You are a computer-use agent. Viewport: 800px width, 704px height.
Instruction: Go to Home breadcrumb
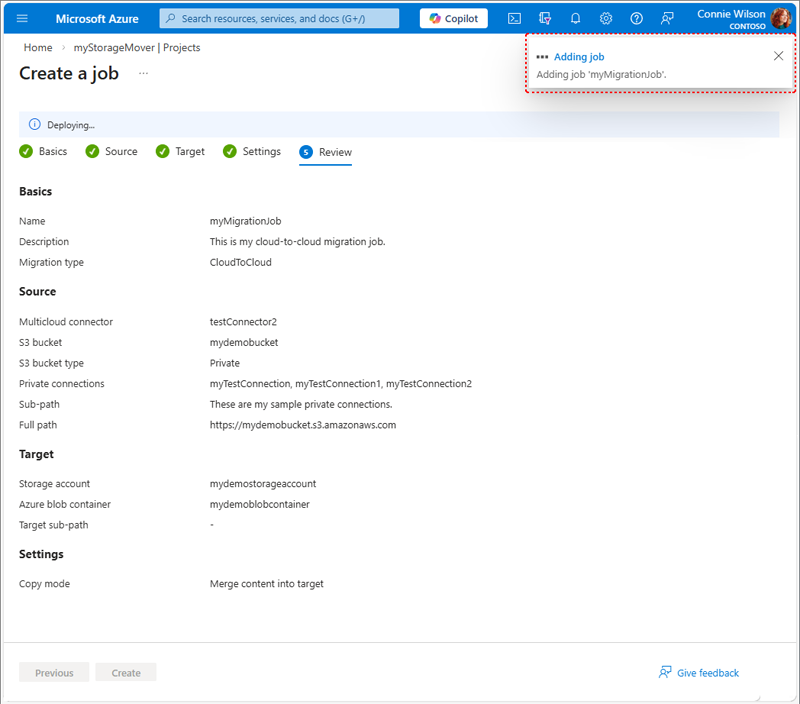38,47
